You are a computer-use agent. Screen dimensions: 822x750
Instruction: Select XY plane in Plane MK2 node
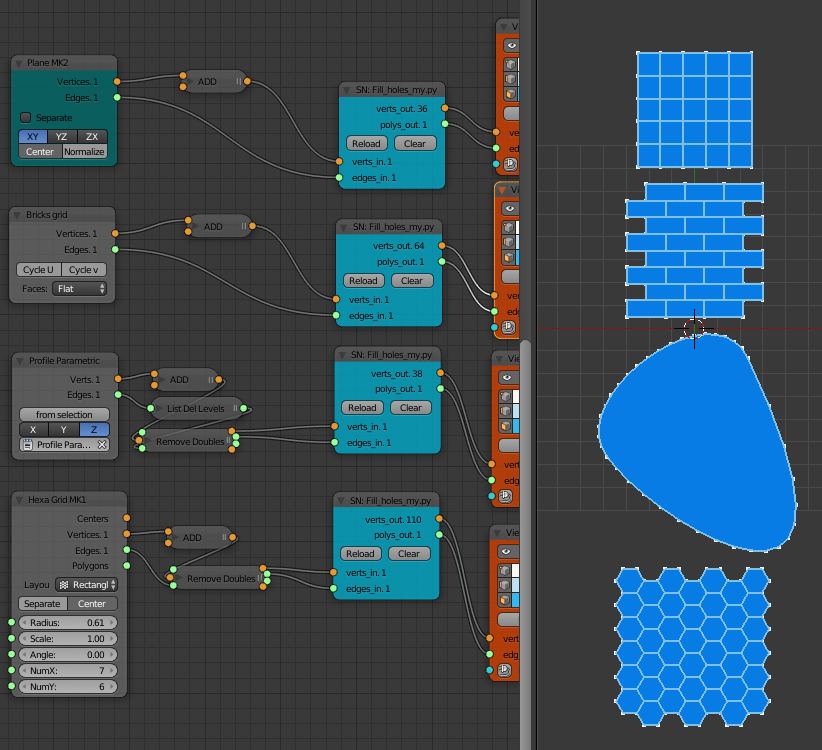[x=33, y=137]
